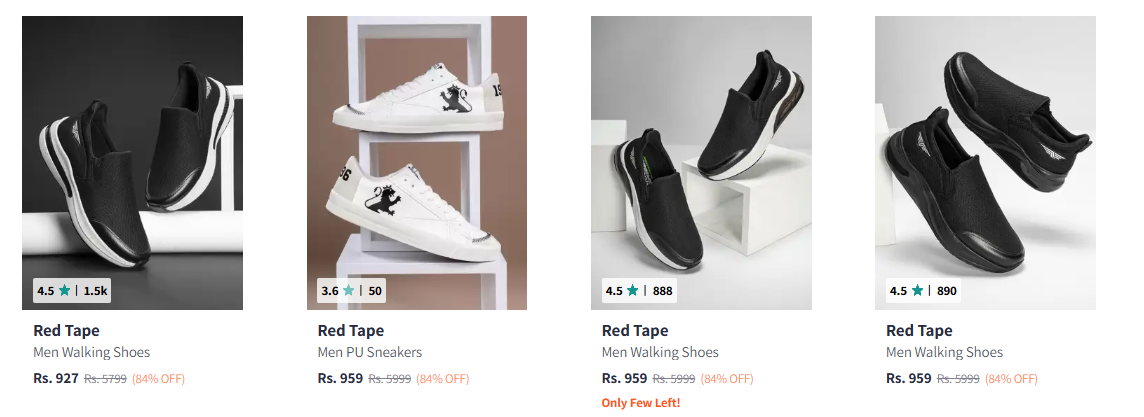Open the white PU sneakers product photo
The image size is (1144, 417).
click(x=416, y=150)
